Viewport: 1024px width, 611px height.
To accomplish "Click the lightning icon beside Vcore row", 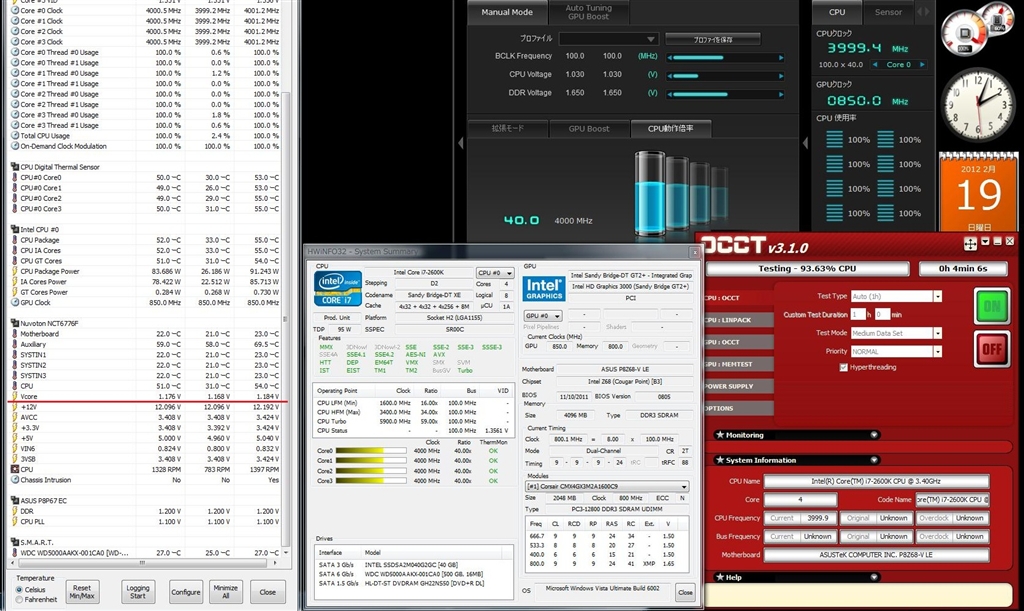I will tap(14, 396).
